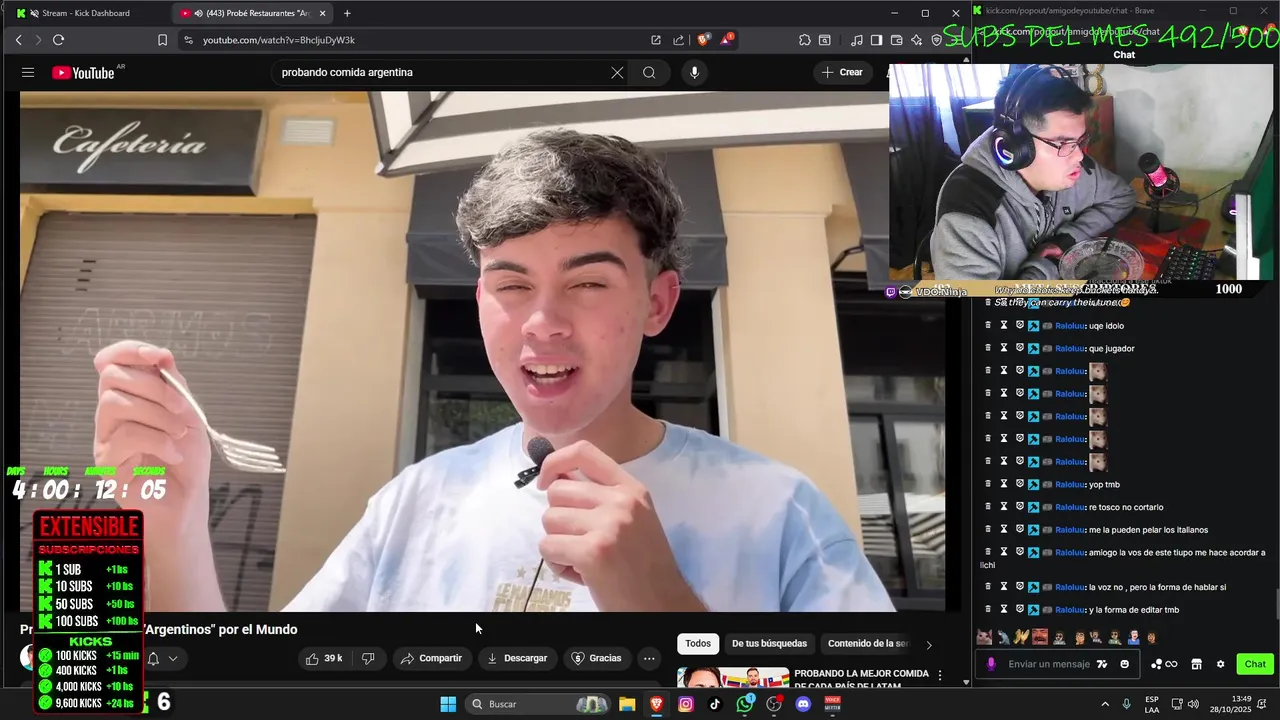Click purple microphone in chat input
The height and width of the screenshot is (720, 1280).
click(x=991, y=664)
